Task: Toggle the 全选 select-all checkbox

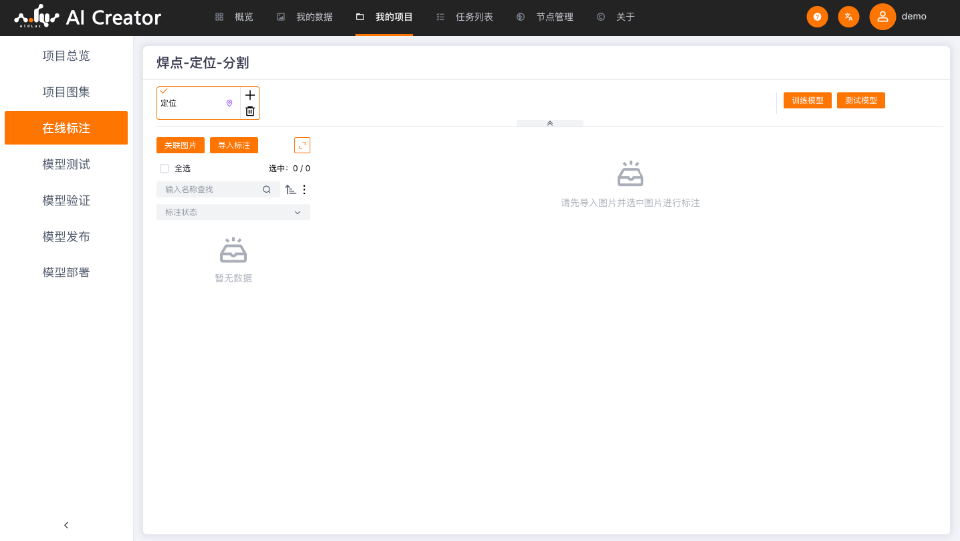Action: [165, 168]
